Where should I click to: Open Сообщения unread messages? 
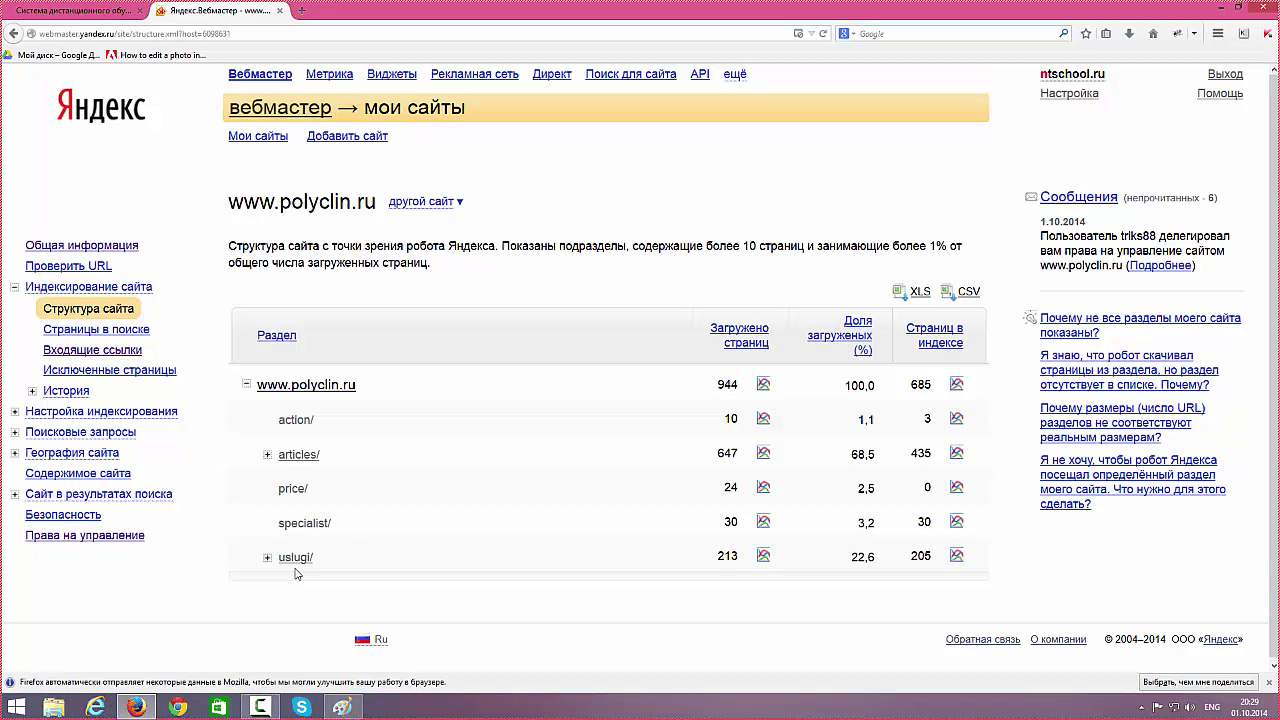1079,197
